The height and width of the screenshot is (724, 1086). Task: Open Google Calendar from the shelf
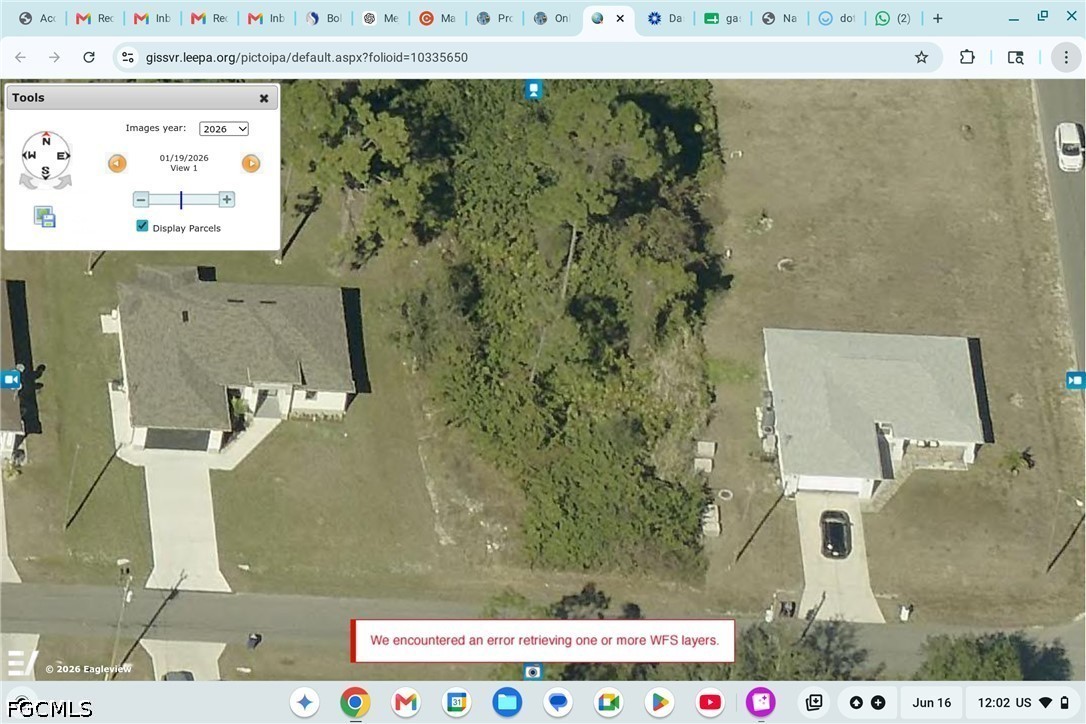456,703
